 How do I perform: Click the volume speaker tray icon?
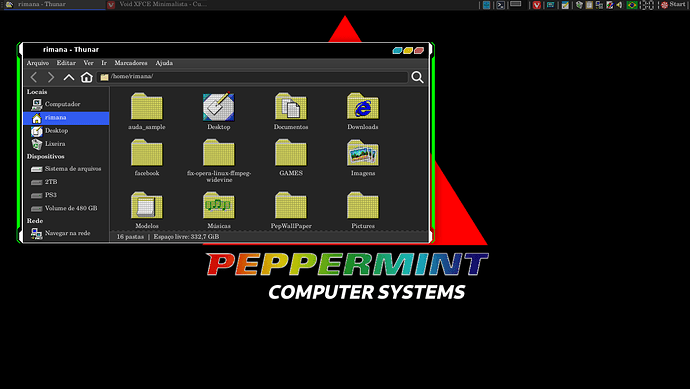(619, 5)
